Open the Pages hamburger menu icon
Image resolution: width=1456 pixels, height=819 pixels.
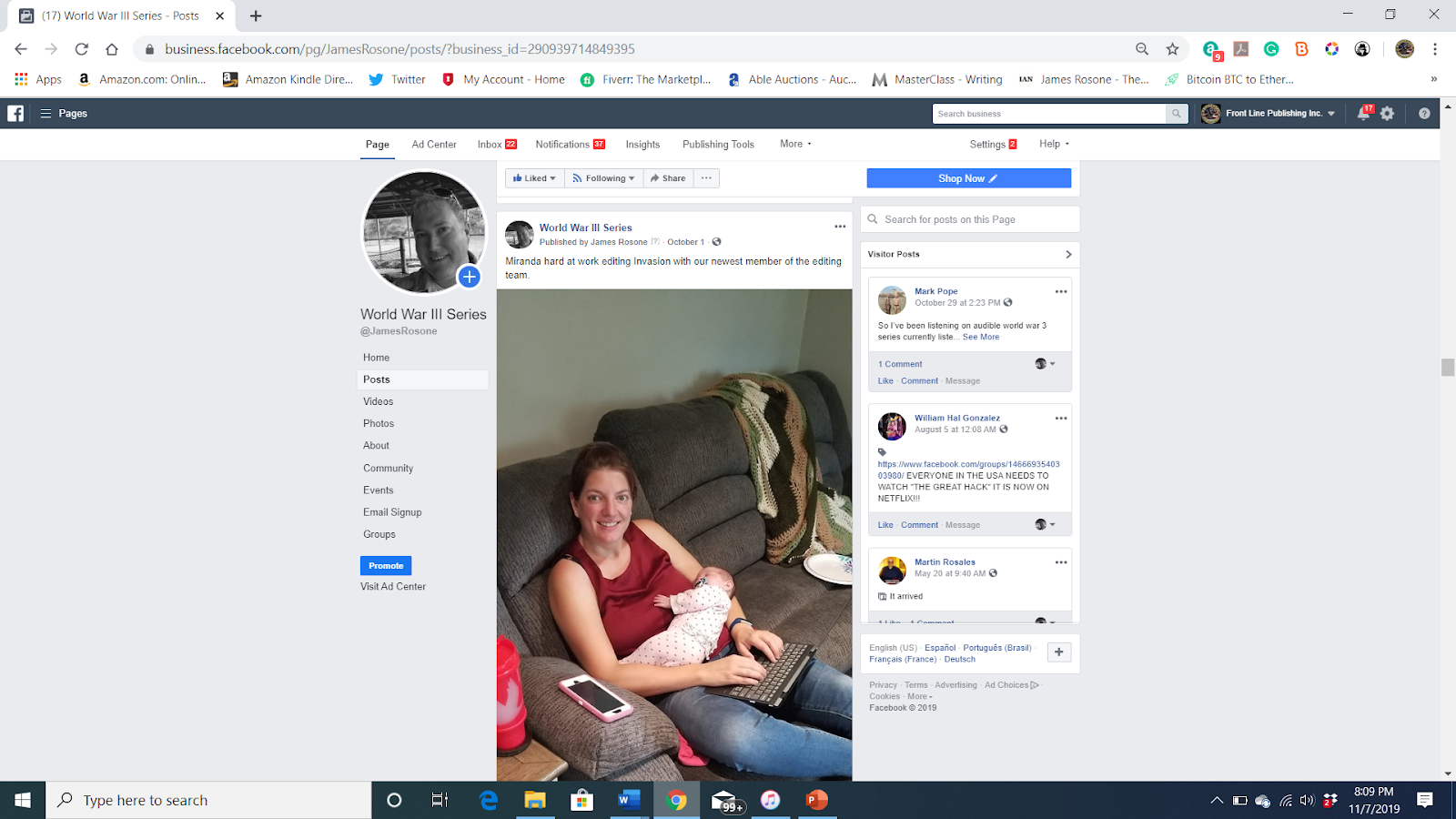(x=45, y=113)
